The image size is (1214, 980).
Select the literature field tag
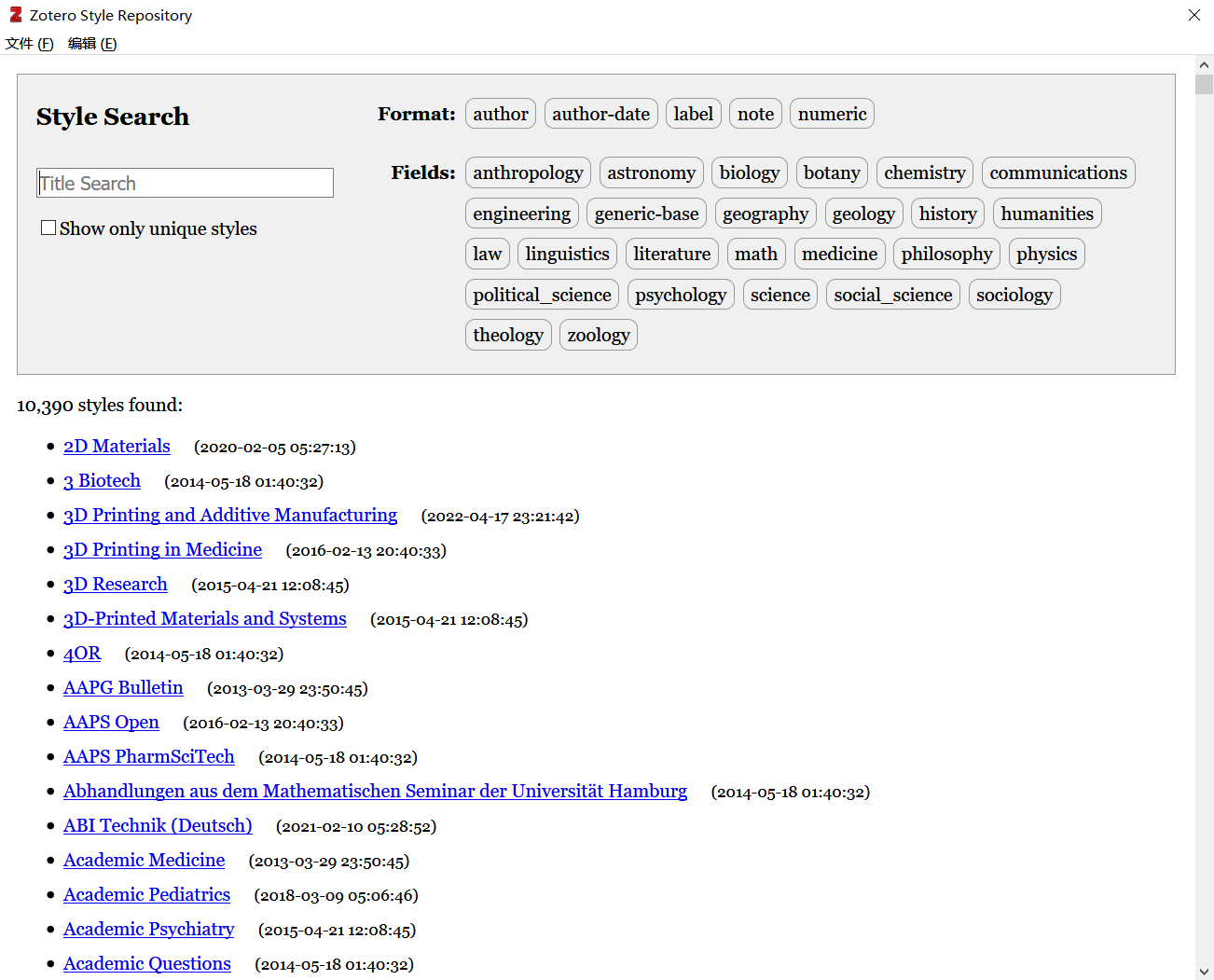point(672,254)
